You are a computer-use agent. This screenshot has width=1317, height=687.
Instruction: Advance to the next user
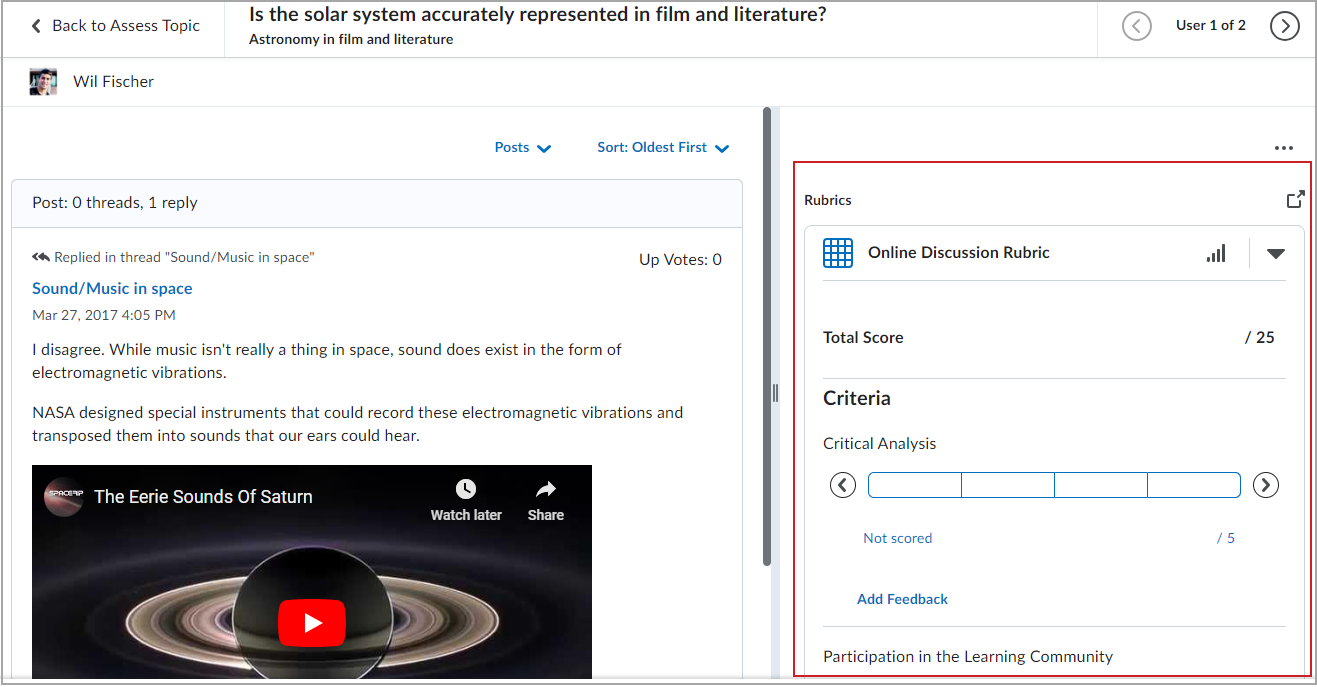(x=1285, y=25)
